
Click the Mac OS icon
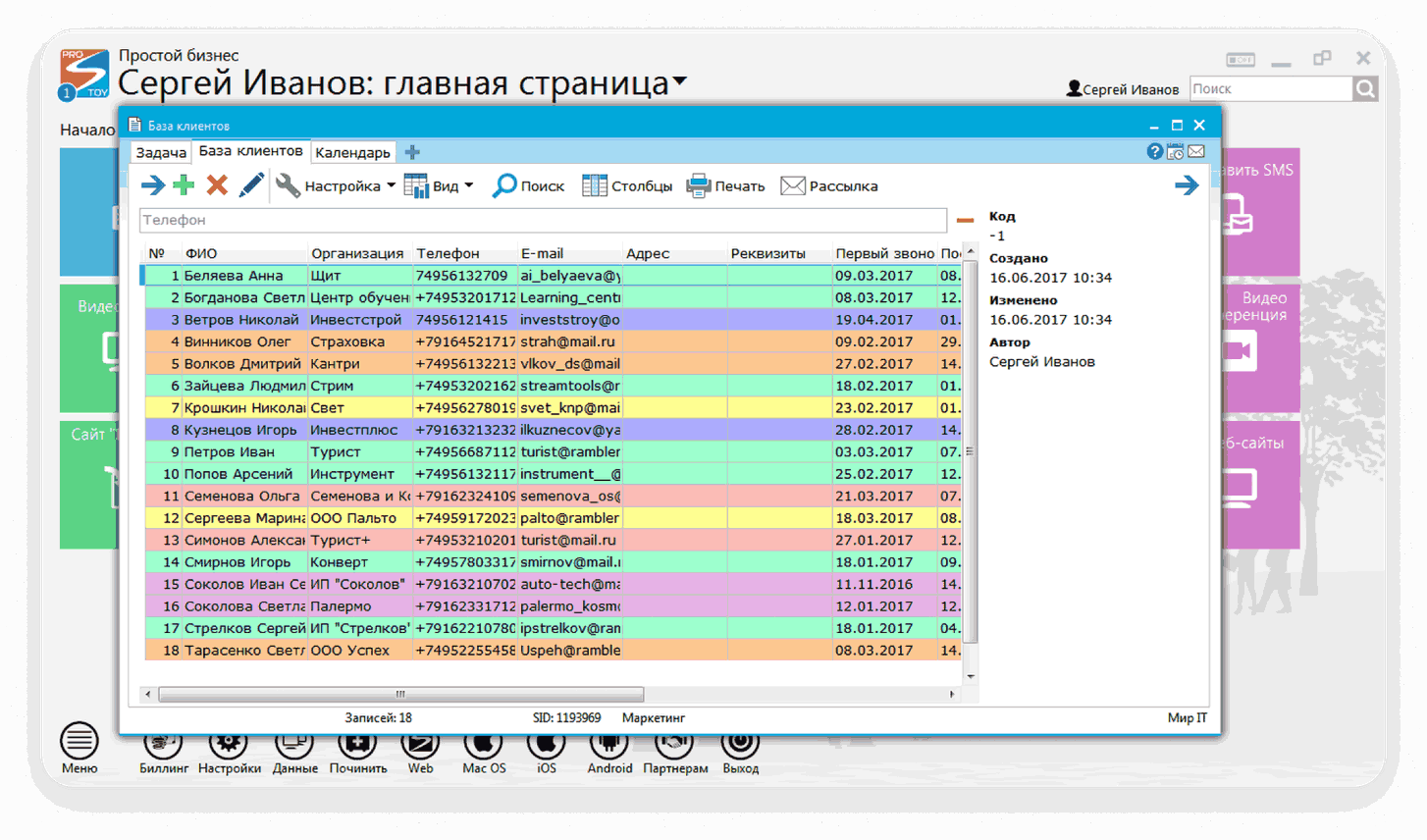[x=484, y=754]
